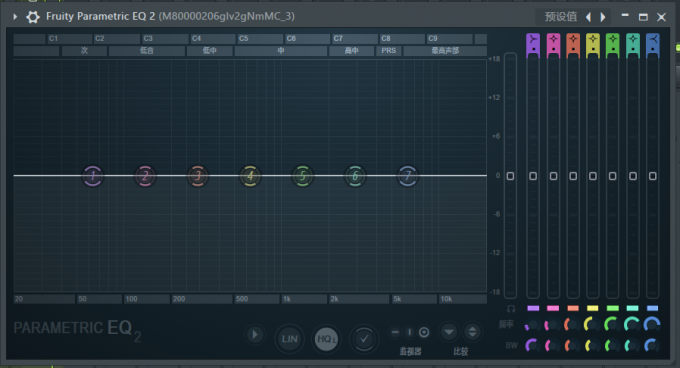Image resolution: width=680 pixels, height=368 pixels.
Task: Click band 2 node on the EQ curve
Action: click(145, 176)
